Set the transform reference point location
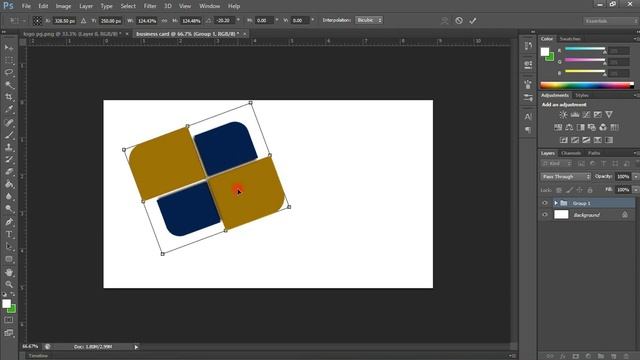Image resolution: width=640 pixels, height=360 pixels. point(37,20)
